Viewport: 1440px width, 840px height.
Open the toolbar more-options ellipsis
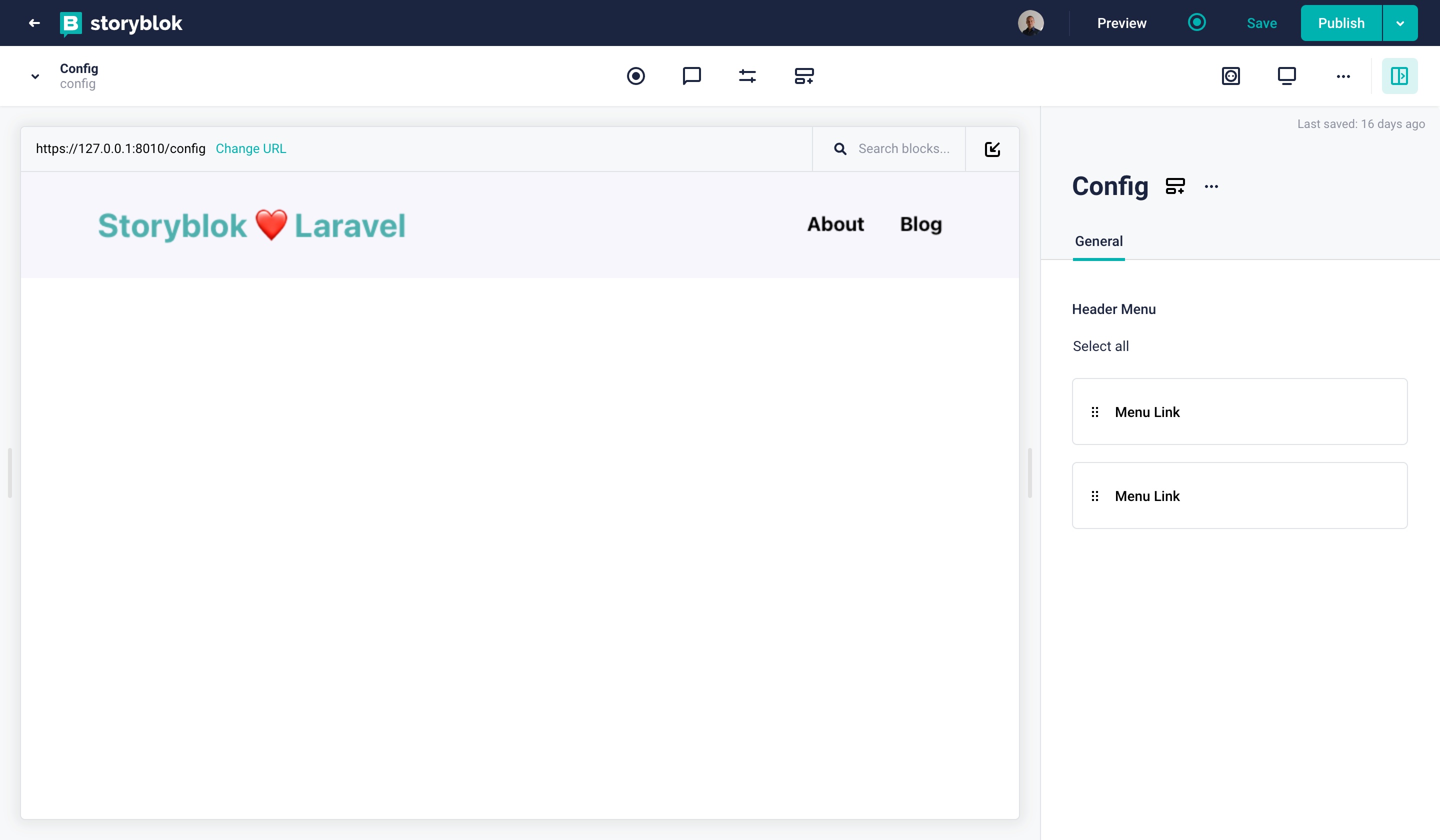[1343, 76]
